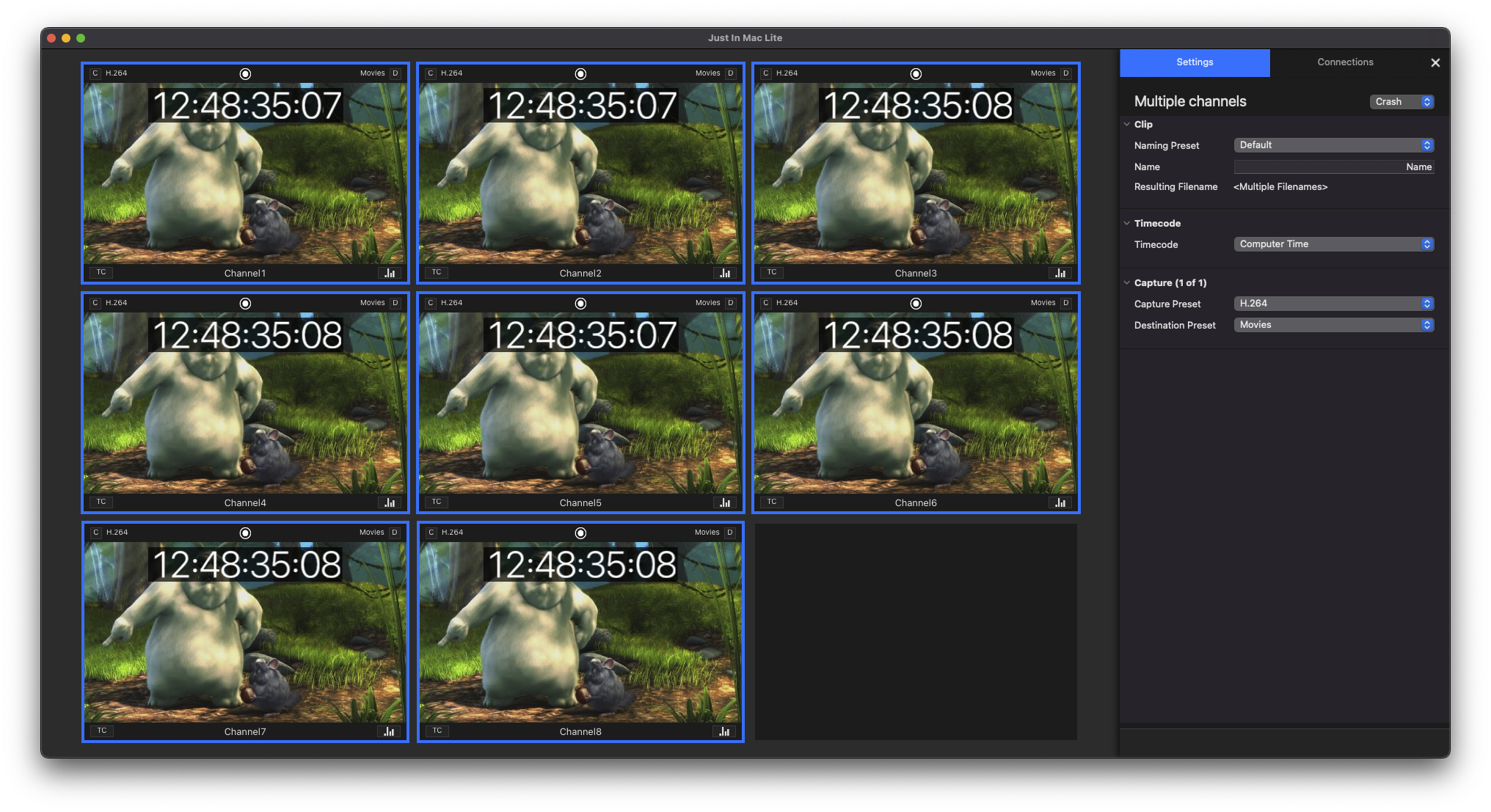Show audio meters for Channel4

tap(390, 502)
